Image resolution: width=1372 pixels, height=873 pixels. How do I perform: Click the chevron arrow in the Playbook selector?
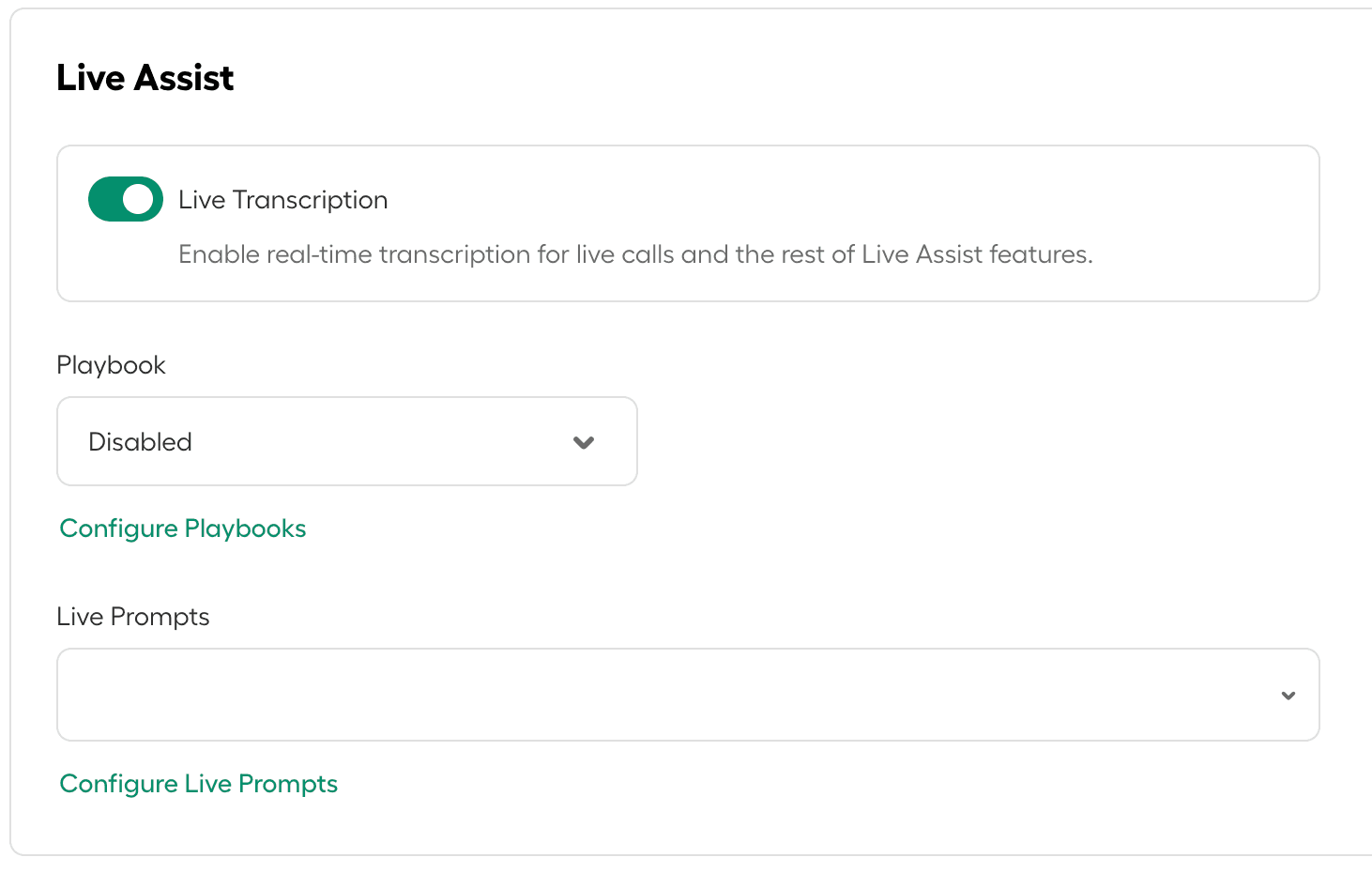pos(584,442)
